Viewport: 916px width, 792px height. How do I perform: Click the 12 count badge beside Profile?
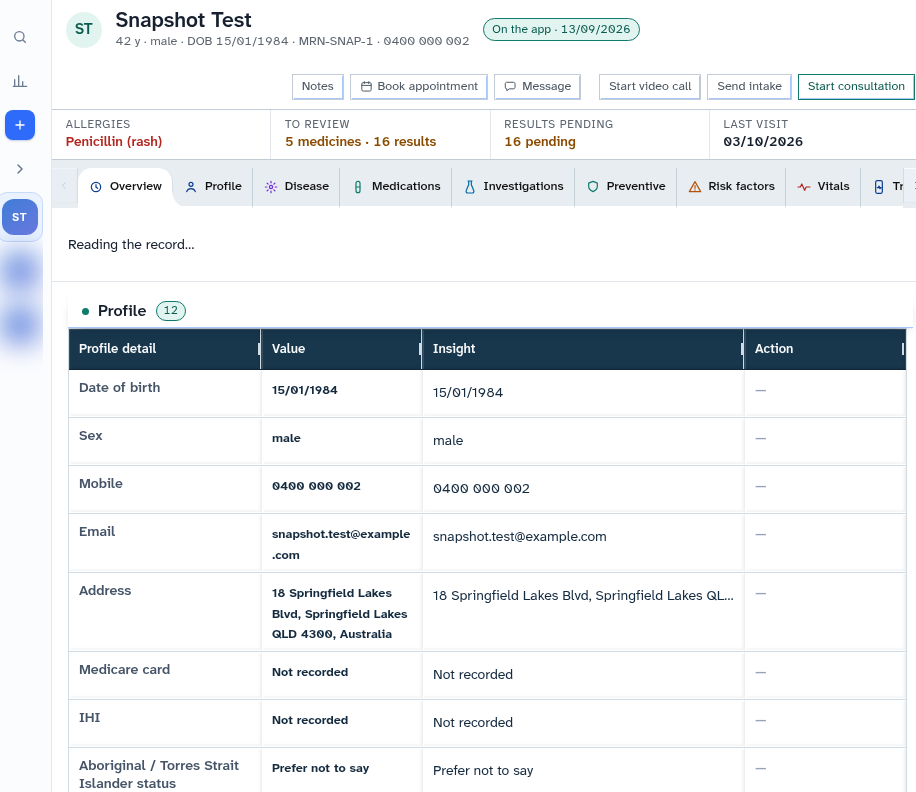(x=171, y=311)
